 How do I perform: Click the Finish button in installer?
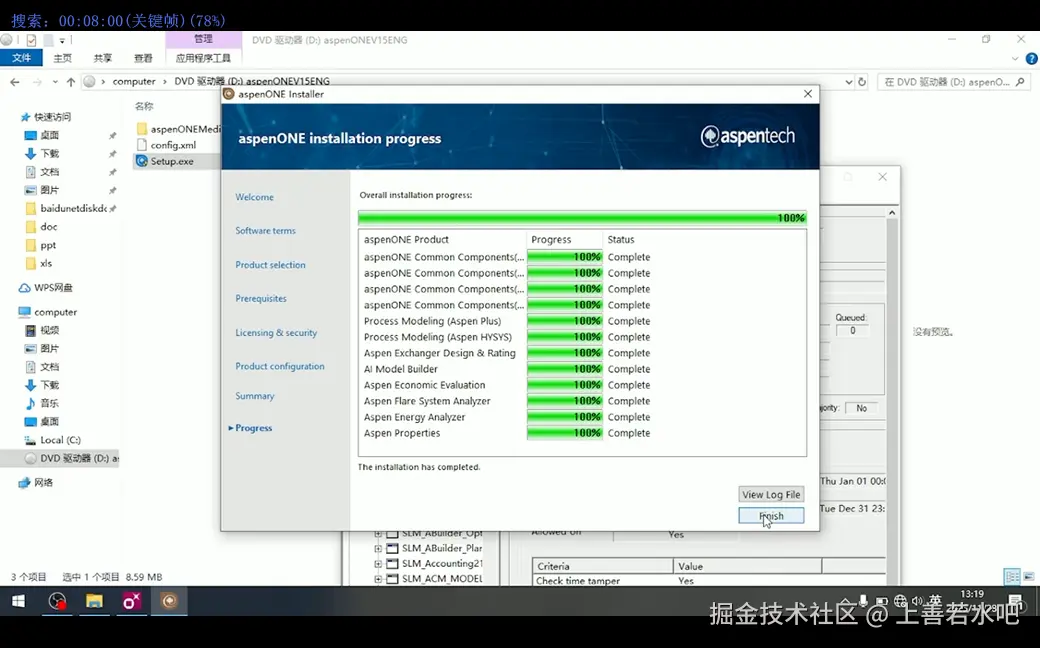(x=771, y=515)
